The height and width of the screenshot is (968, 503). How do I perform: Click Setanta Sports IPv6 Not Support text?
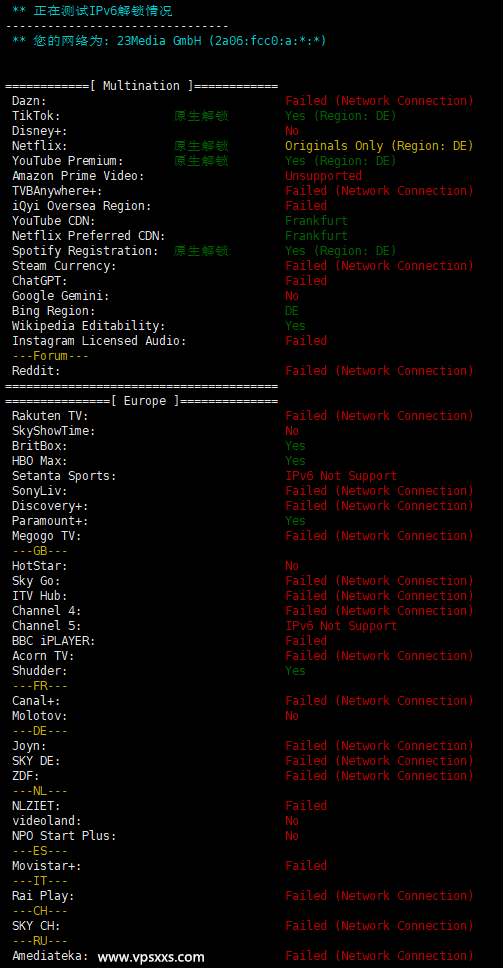click(x=341, y=476)
